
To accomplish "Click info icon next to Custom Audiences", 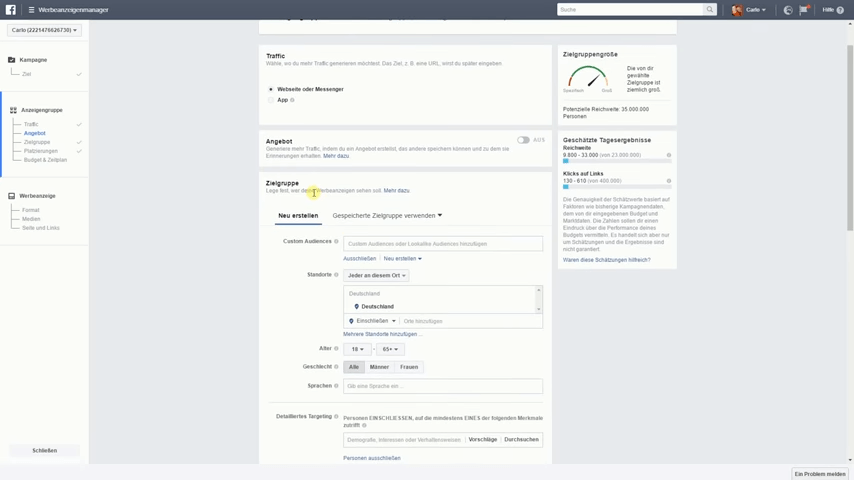I will coord(336,241).
